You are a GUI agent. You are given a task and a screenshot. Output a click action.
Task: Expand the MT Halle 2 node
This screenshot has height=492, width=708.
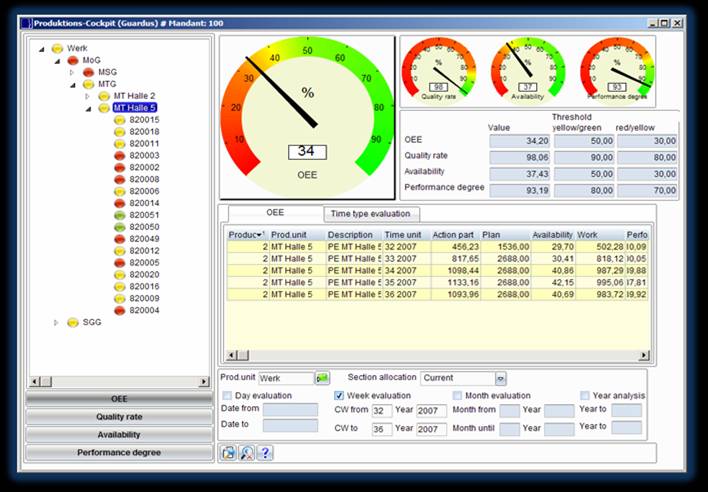tap(87, 96)
